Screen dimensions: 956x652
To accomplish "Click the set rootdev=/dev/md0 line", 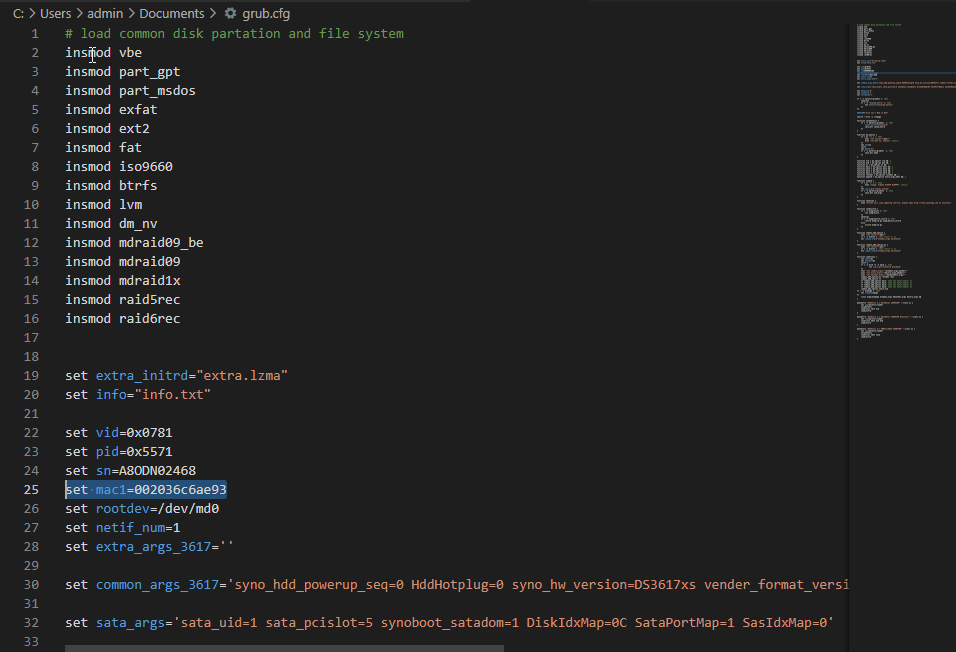I will (x=142, y=509).
